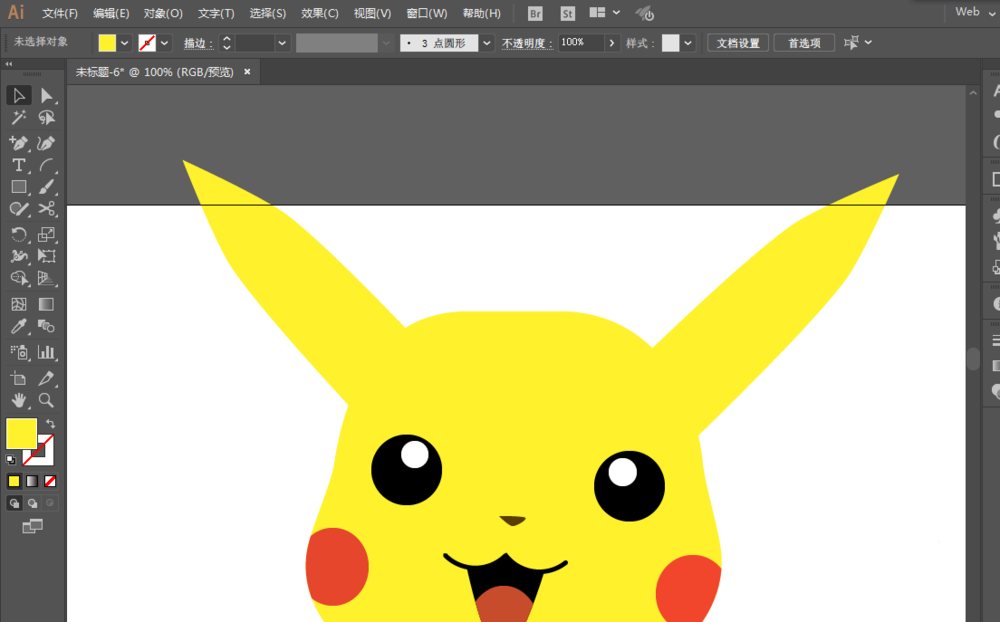This screenshot has height=622, width=1000.
Task: Select the Rectangle tool
Action: (18, 187)
